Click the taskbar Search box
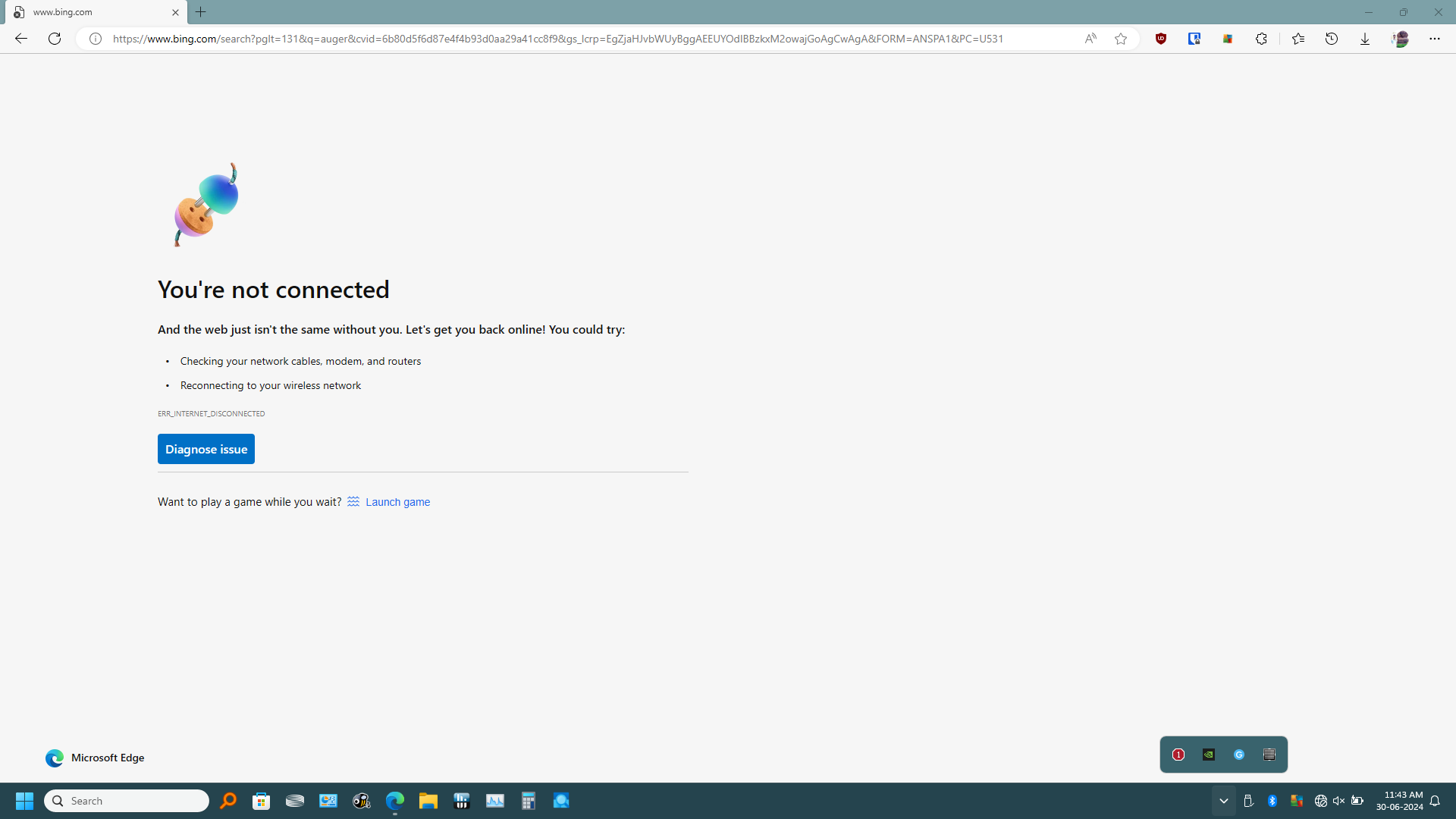Screen dimensions: 1456x819 tap(127, 801)
